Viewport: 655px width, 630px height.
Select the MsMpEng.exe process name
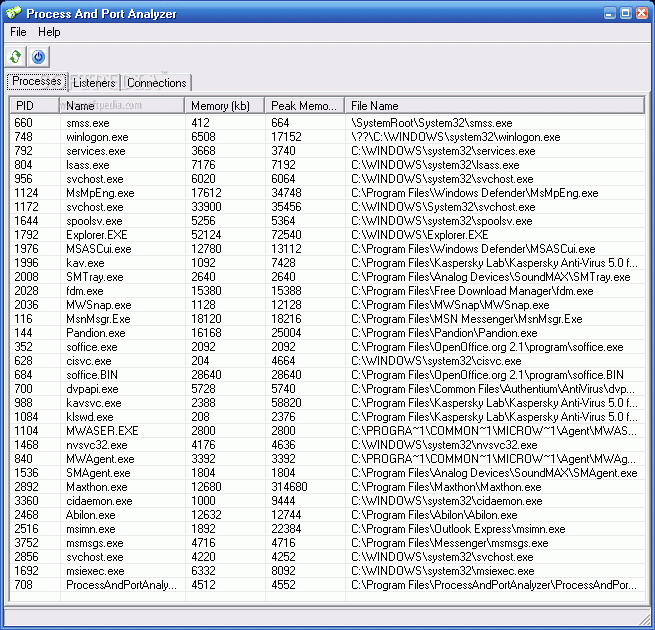coord(100,193)
